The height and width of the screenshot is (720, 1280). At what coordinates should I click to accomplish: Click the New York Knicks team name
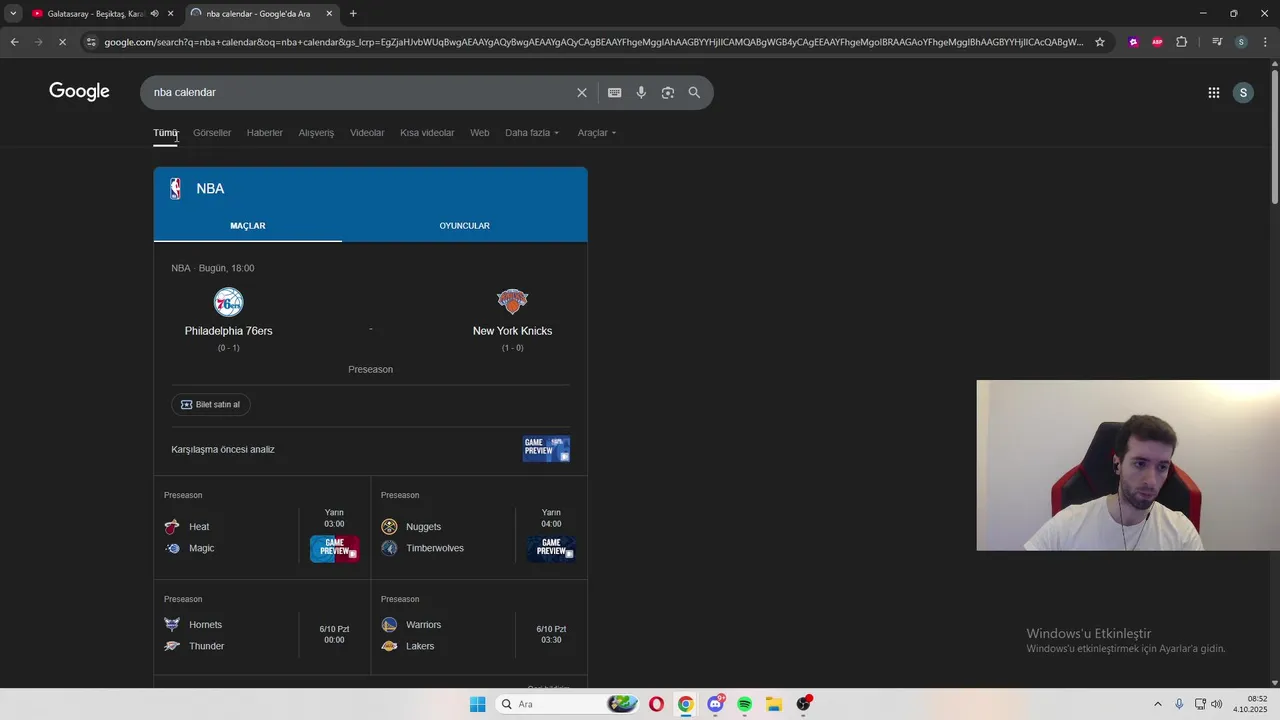(x=512, y=331)
